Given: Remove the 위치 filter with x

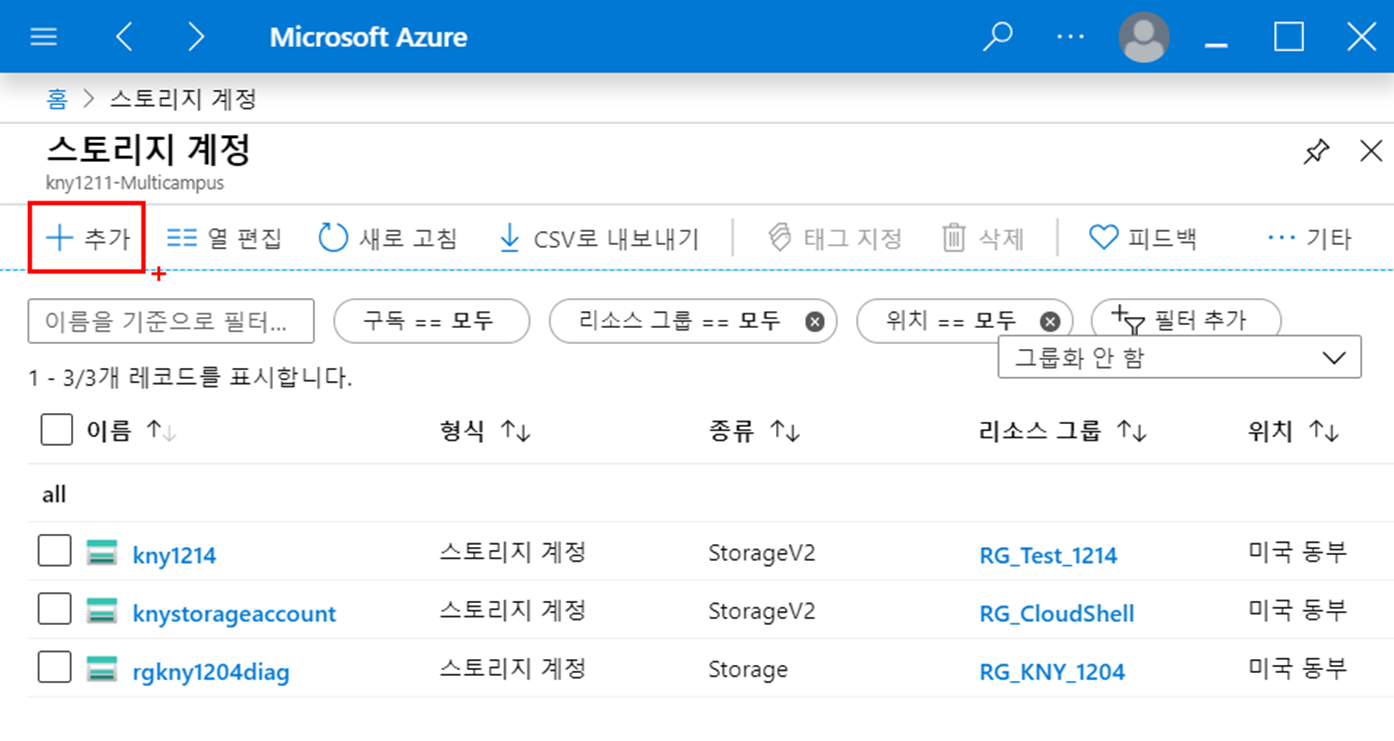Looking at the screenshot, I should pyautogui.click(x=1050, y=322).
